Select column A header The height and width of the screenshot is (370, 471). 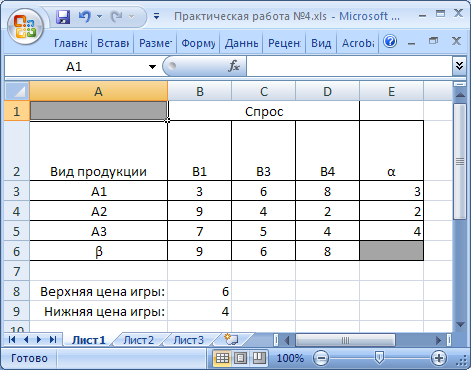click(98, 91)
